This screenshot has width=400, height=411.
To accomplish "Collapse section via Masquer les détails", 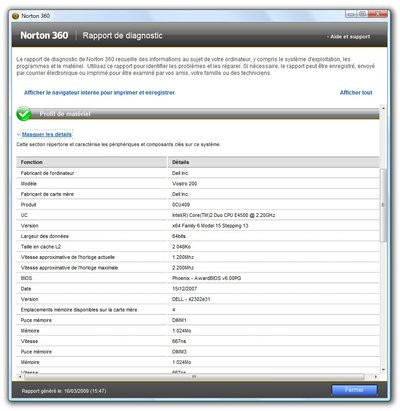I will [47, 134].
